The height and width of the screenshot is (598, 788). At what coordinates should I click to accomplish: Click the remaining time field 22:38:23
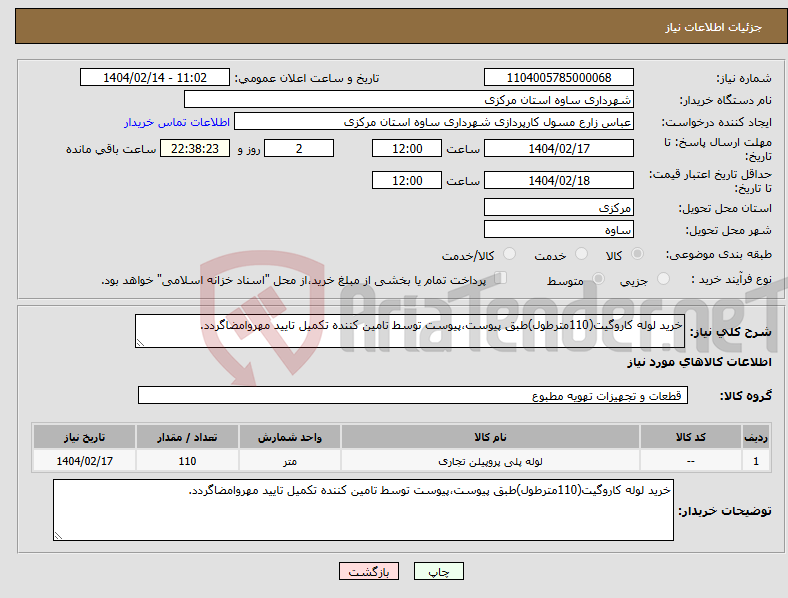(195, 148)
